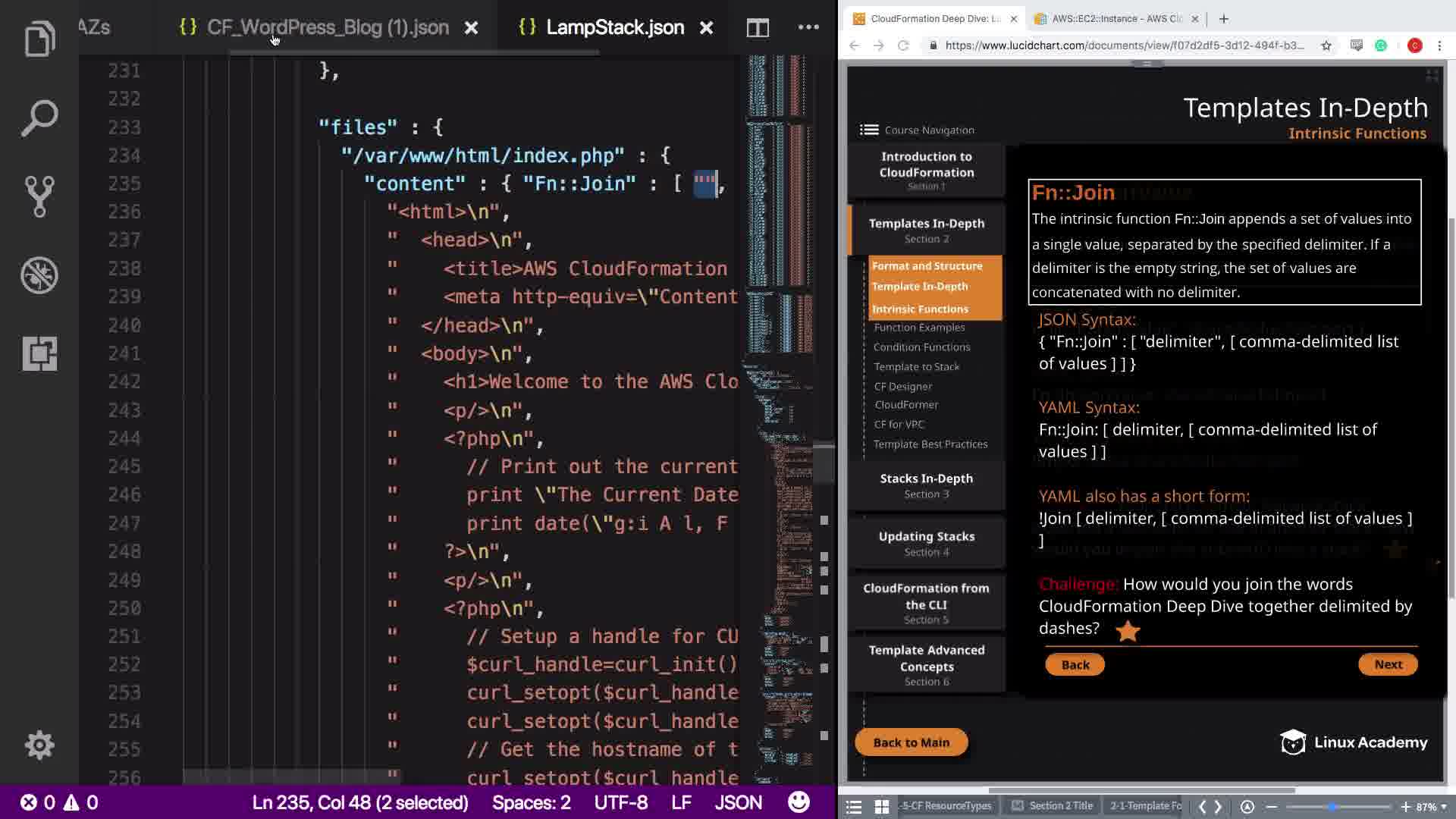Image resolution: width=1456 pixels, height=819 pixels.
Task: Open the Search panel in sidebar
Action: tap(39, 118)
